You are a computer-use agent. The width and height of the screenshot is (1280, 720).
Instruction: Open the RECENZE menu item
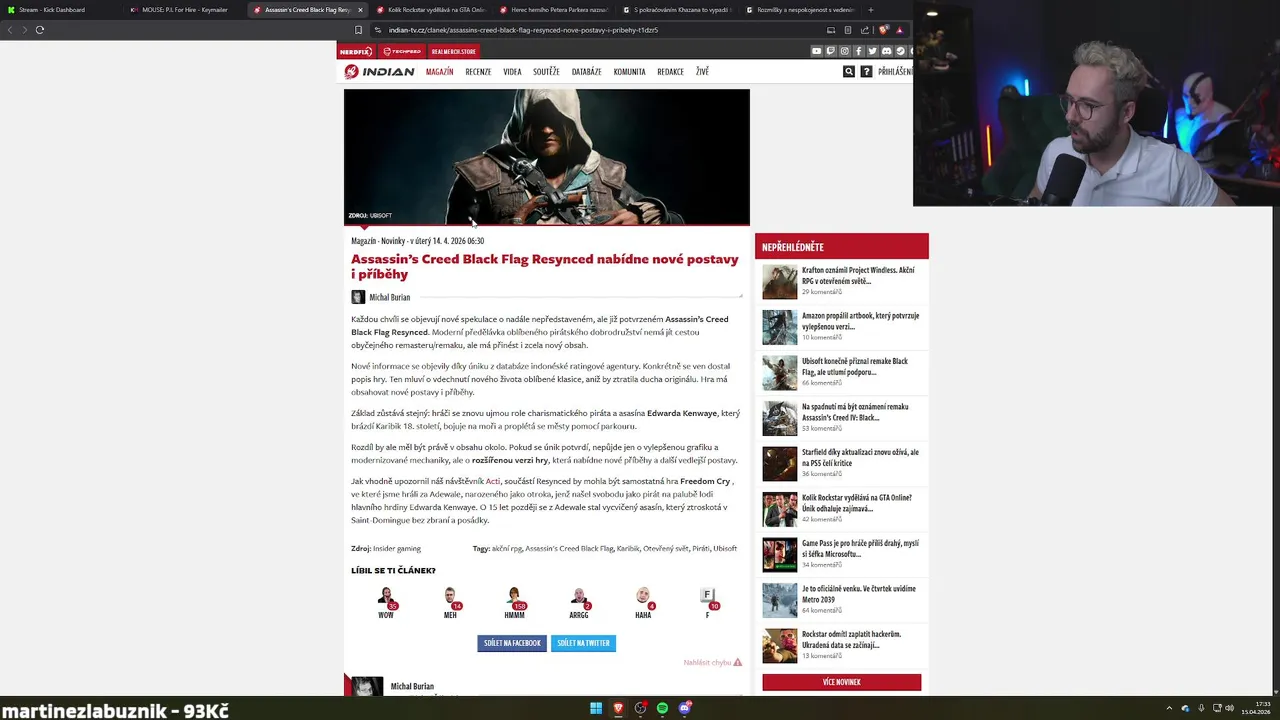(478, 72)
